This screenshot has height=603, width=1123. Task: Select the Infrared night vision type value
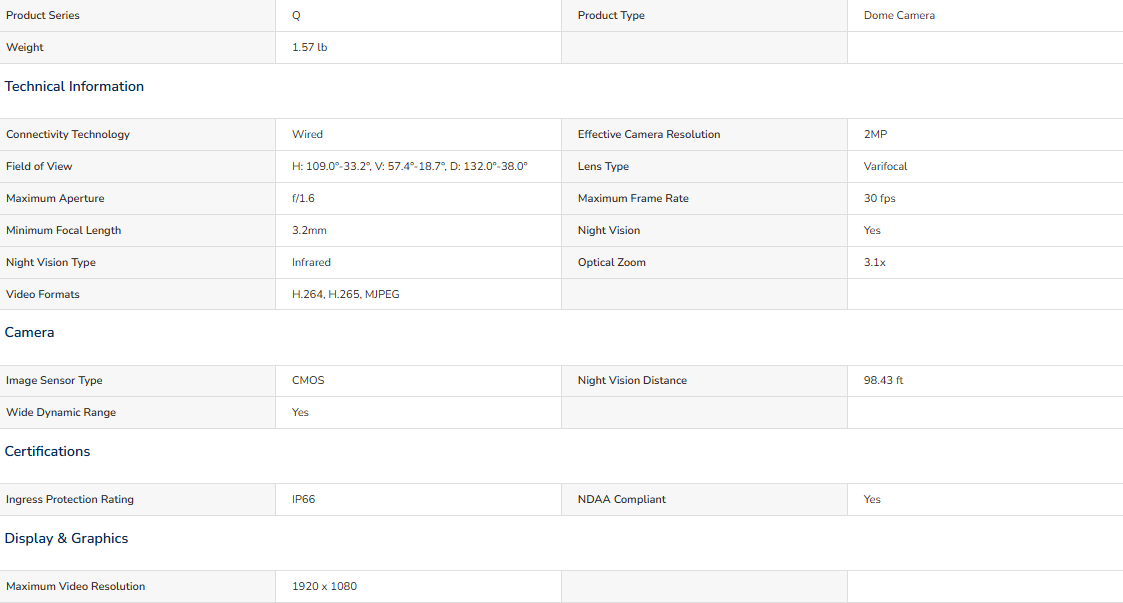tap(312, 262)
